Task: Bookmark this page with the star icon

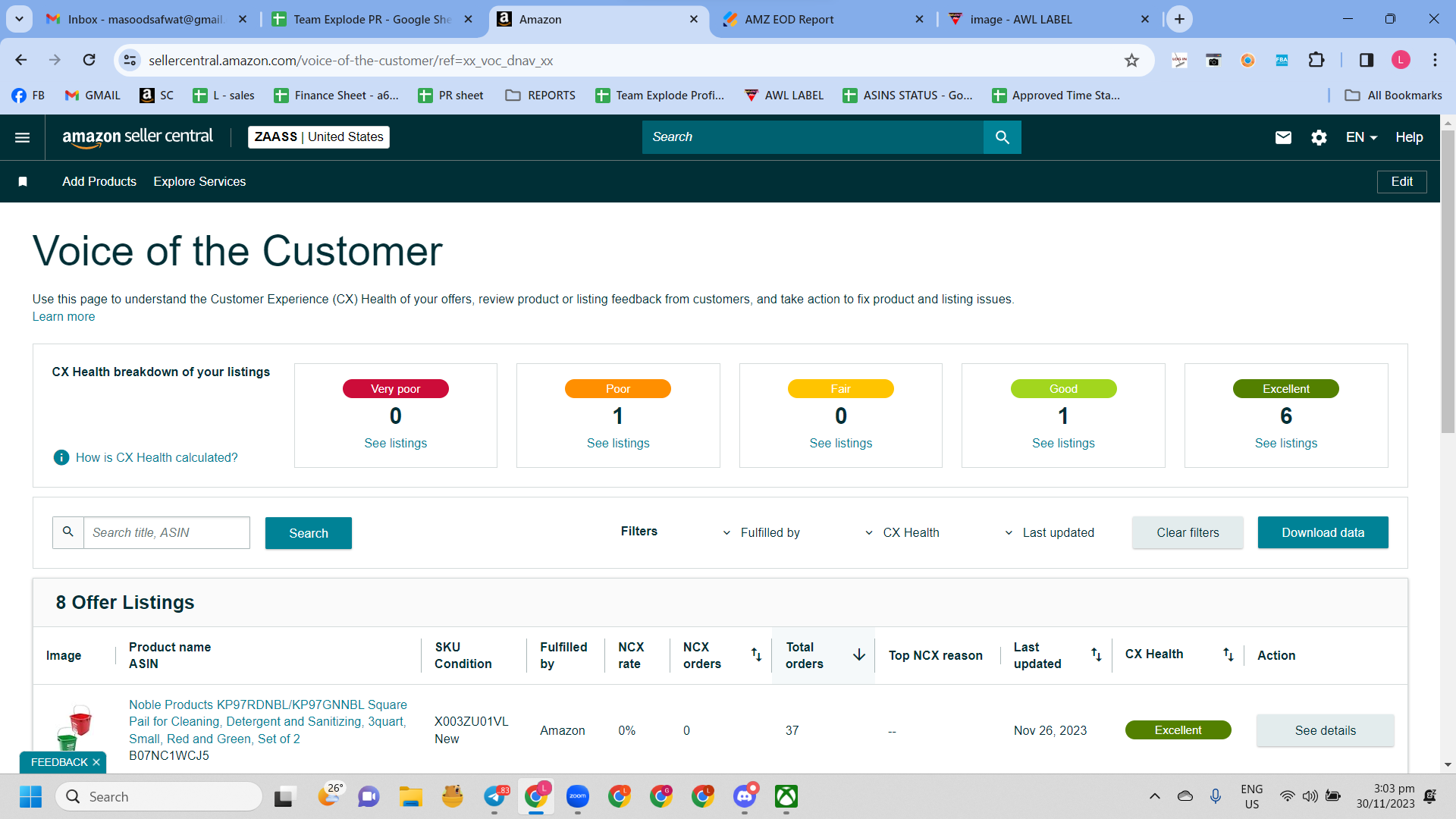Action: 1131,61
